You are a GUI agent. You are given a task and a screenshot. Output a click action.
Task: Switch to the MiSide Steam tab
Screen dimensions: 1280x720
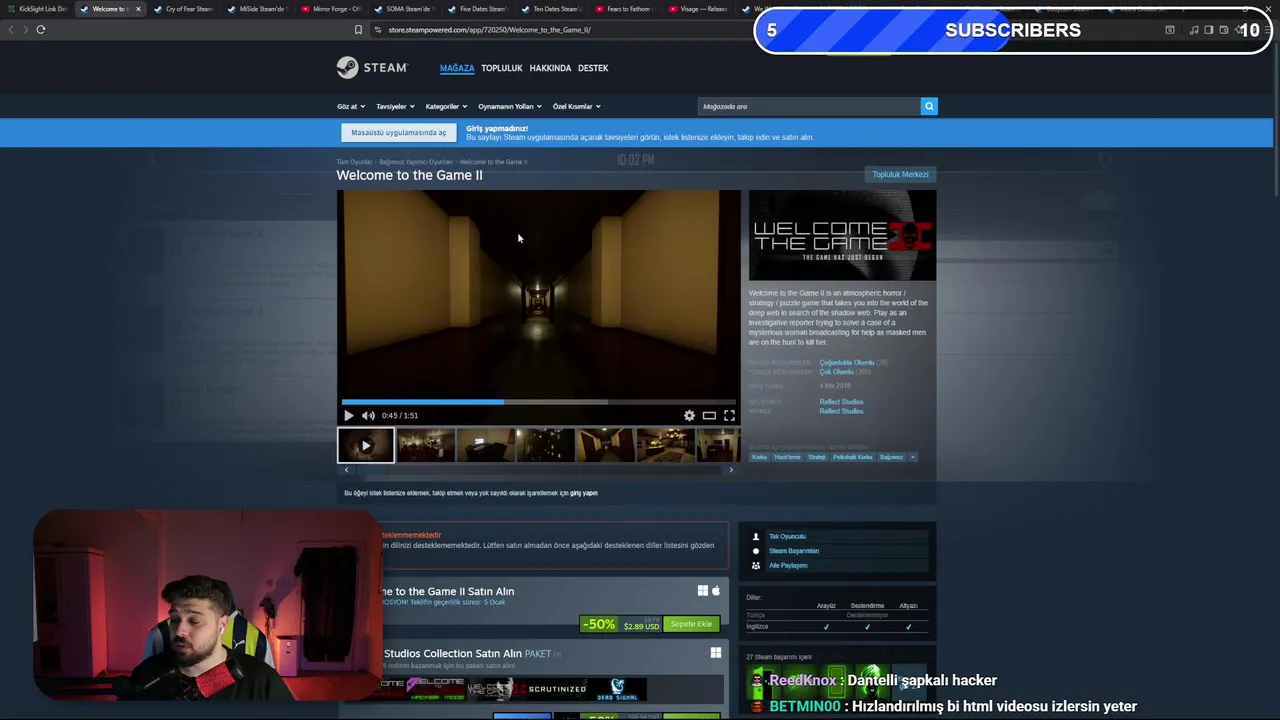point(257,9)
